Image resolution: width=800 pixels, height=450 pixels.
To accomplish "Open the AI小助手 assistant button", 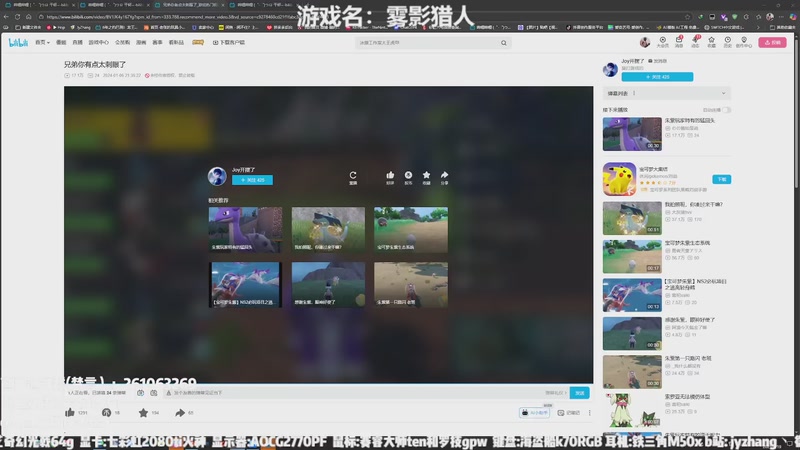I will [534, 412].
